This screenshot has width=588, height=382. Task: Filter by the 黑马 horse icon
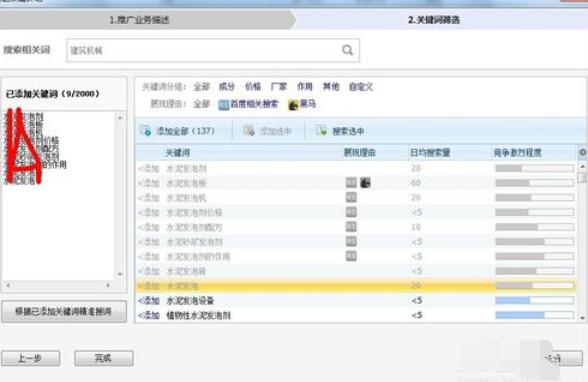[x=293, y=104]
